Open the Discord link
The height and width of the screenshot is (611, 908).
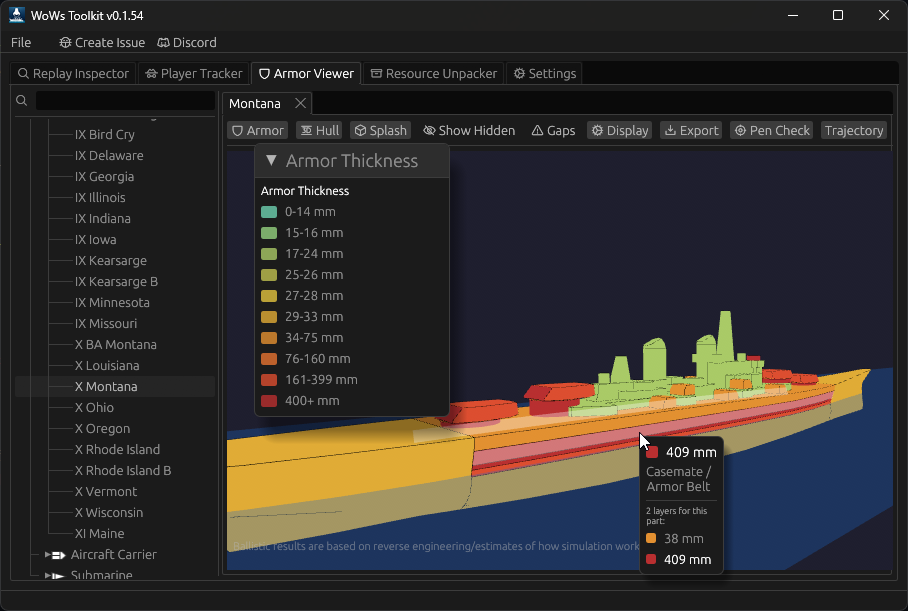186,42
